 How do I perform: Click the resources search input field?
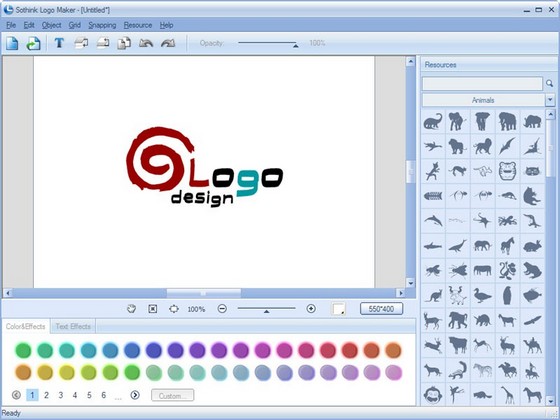[482, 84]
